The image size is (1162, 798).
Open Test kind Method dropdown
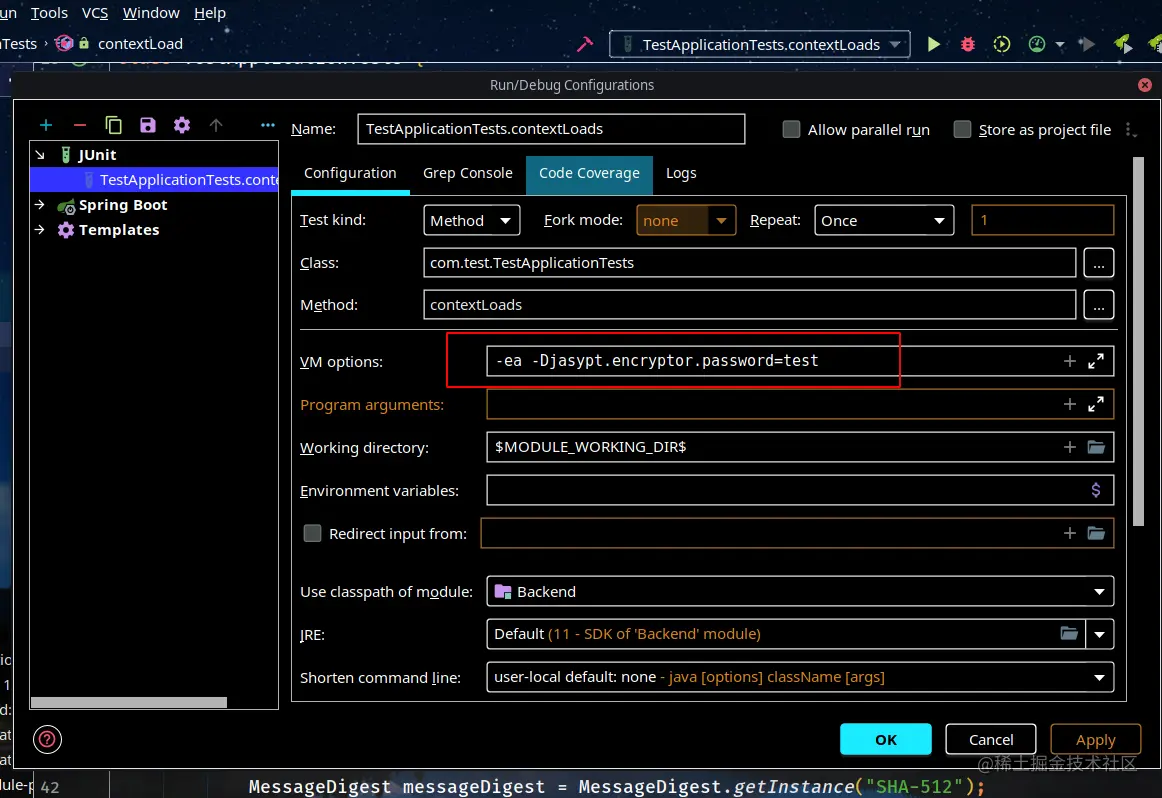(471, 220)
